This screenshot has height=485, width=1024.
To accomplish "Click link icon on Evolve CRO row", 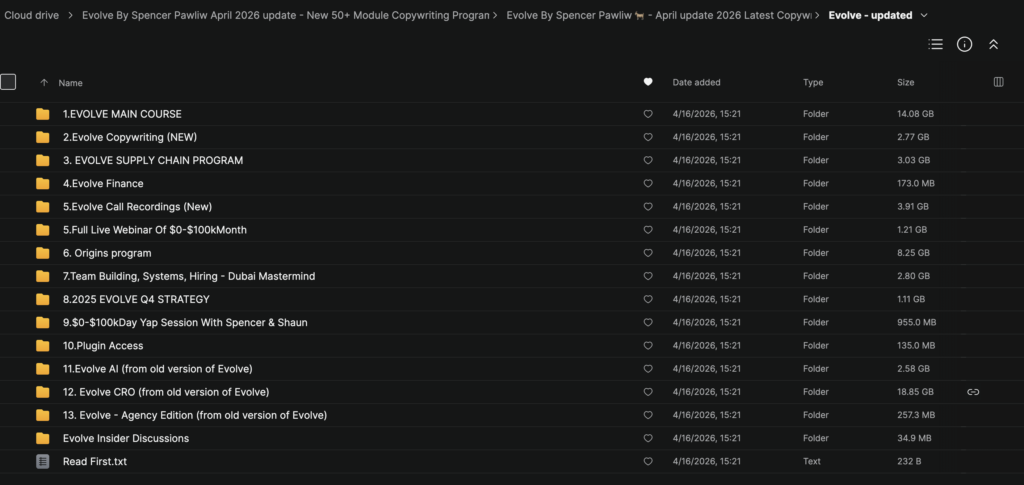I will 973,392.
